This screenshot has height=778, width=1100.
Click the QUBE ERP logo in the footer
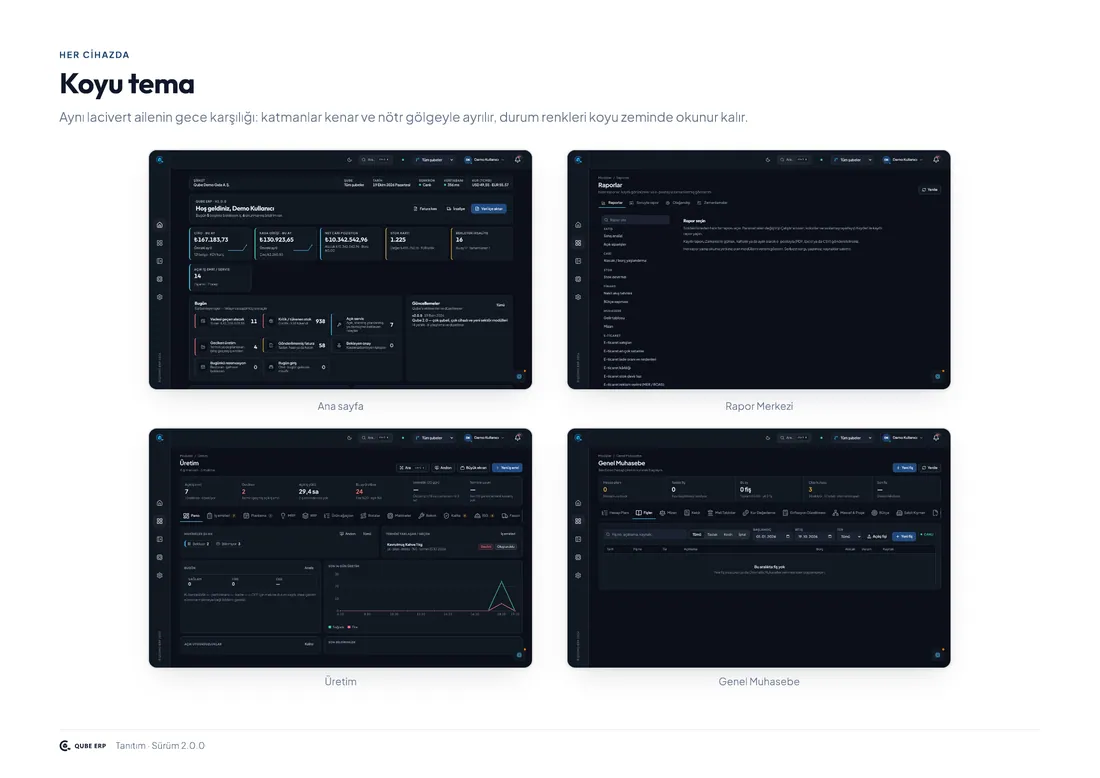click(x=83, y=746)
